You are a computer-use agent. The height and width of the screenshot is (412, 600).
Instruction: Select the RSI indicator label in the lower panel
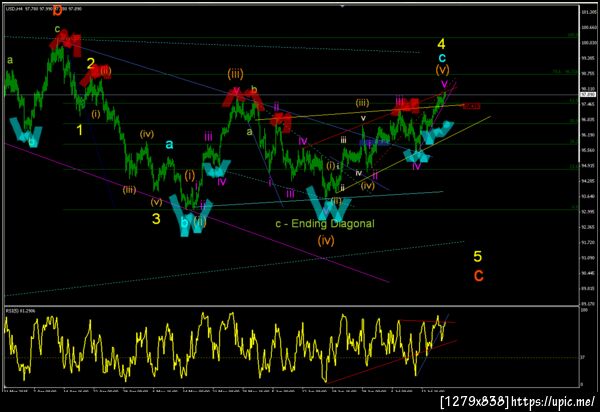pyautogui.click(x=20, y=311)
